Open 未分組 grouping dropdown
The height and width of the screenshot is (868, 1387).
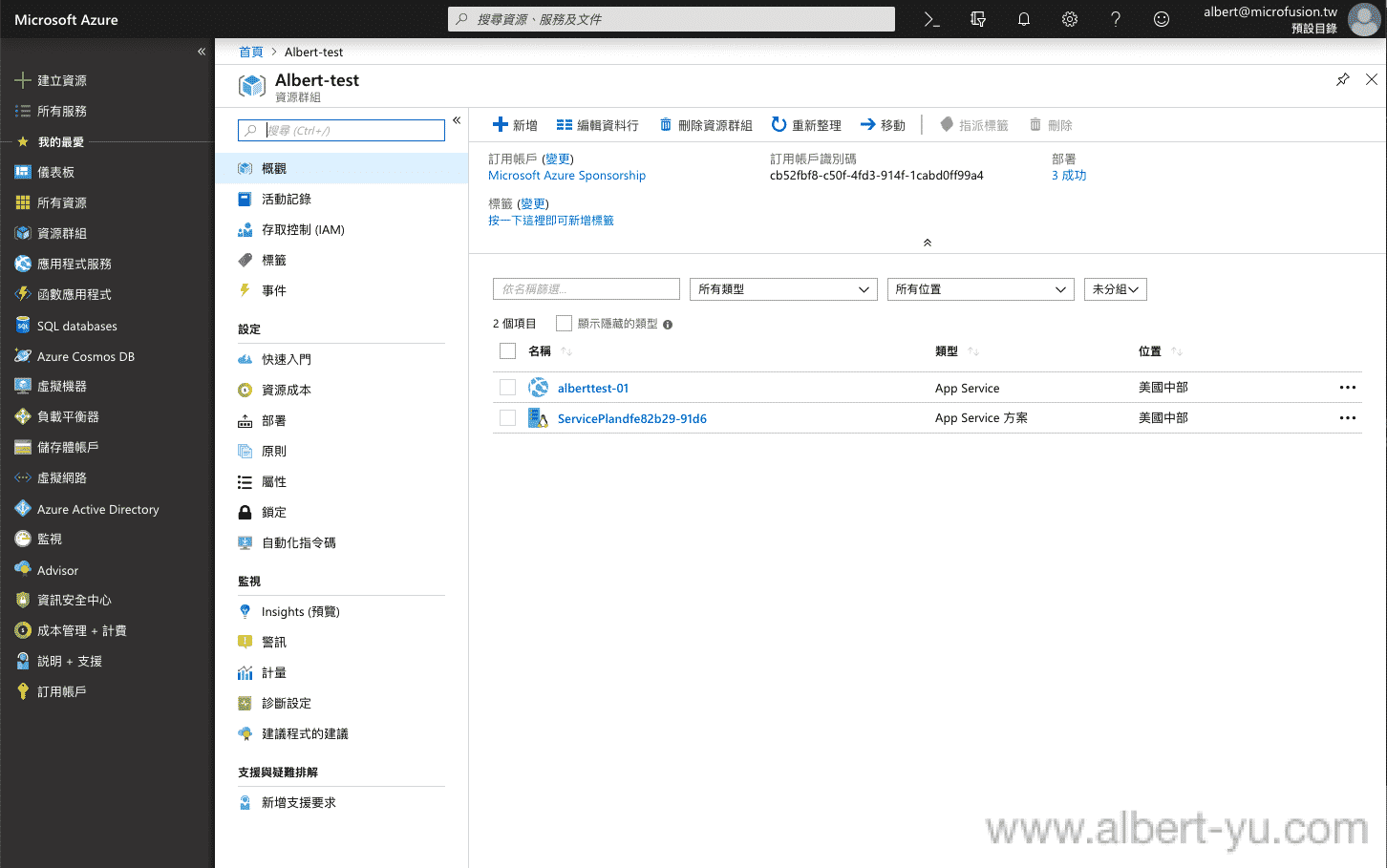click(1115, 289)
